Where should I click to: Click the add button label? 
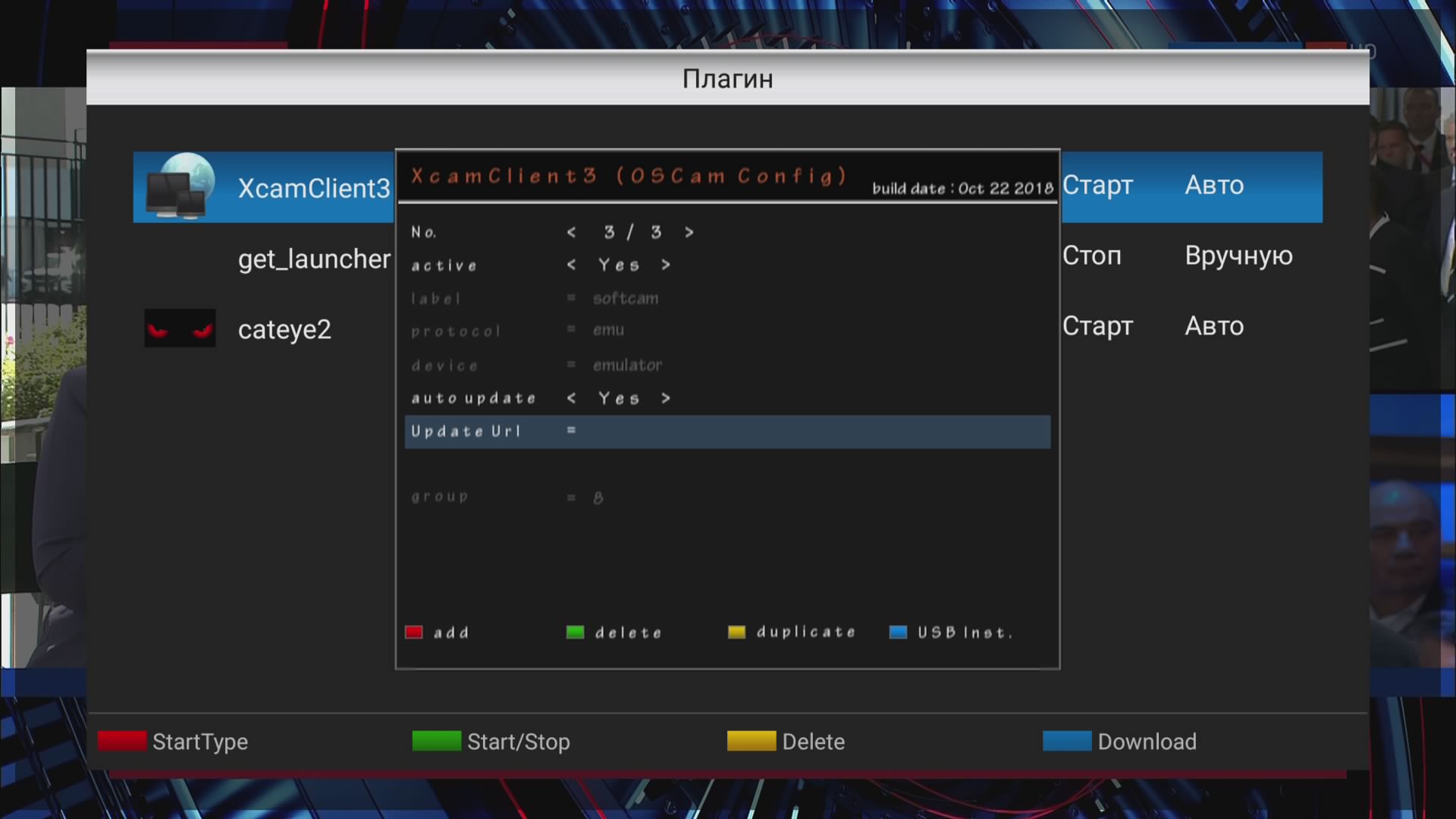click(x=451, y=632)
